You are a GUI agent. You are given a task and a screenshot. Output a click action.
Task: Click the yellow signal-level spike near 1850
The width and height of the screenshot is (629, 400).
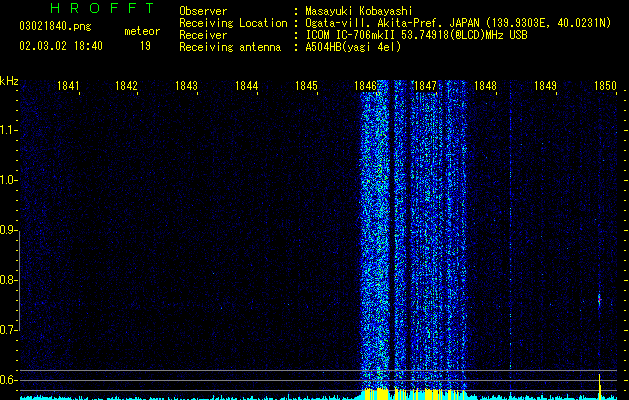click(x=600, y=386)
